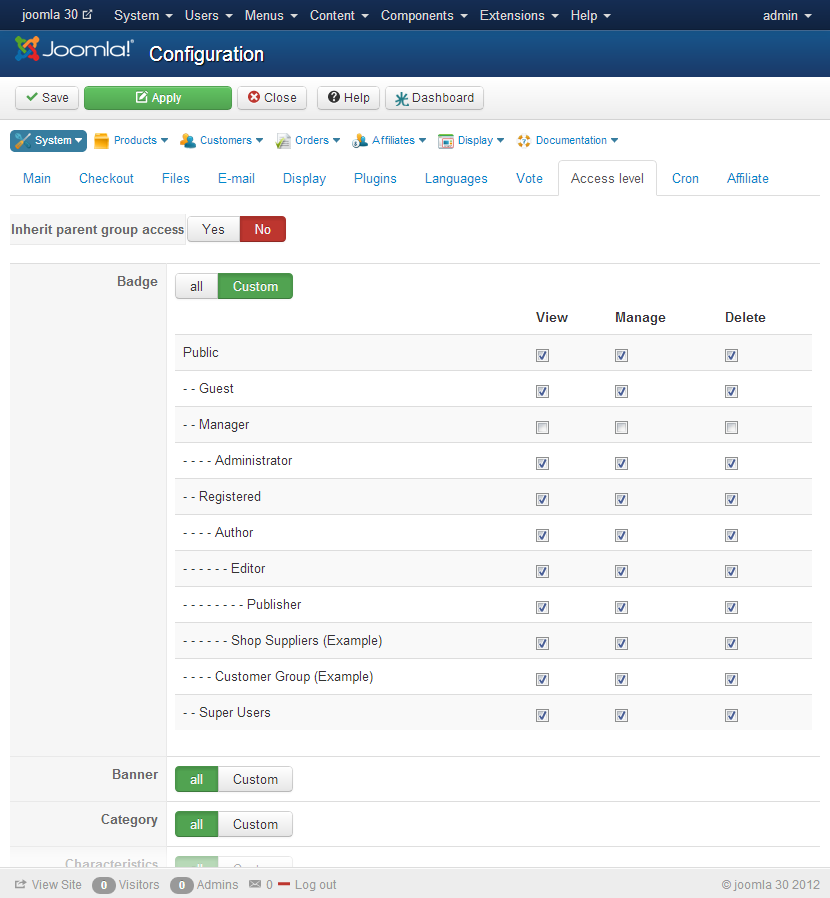This screenshot has height=898, width=830.
Task: Click the Customers people icon
Action: (187, 141)
